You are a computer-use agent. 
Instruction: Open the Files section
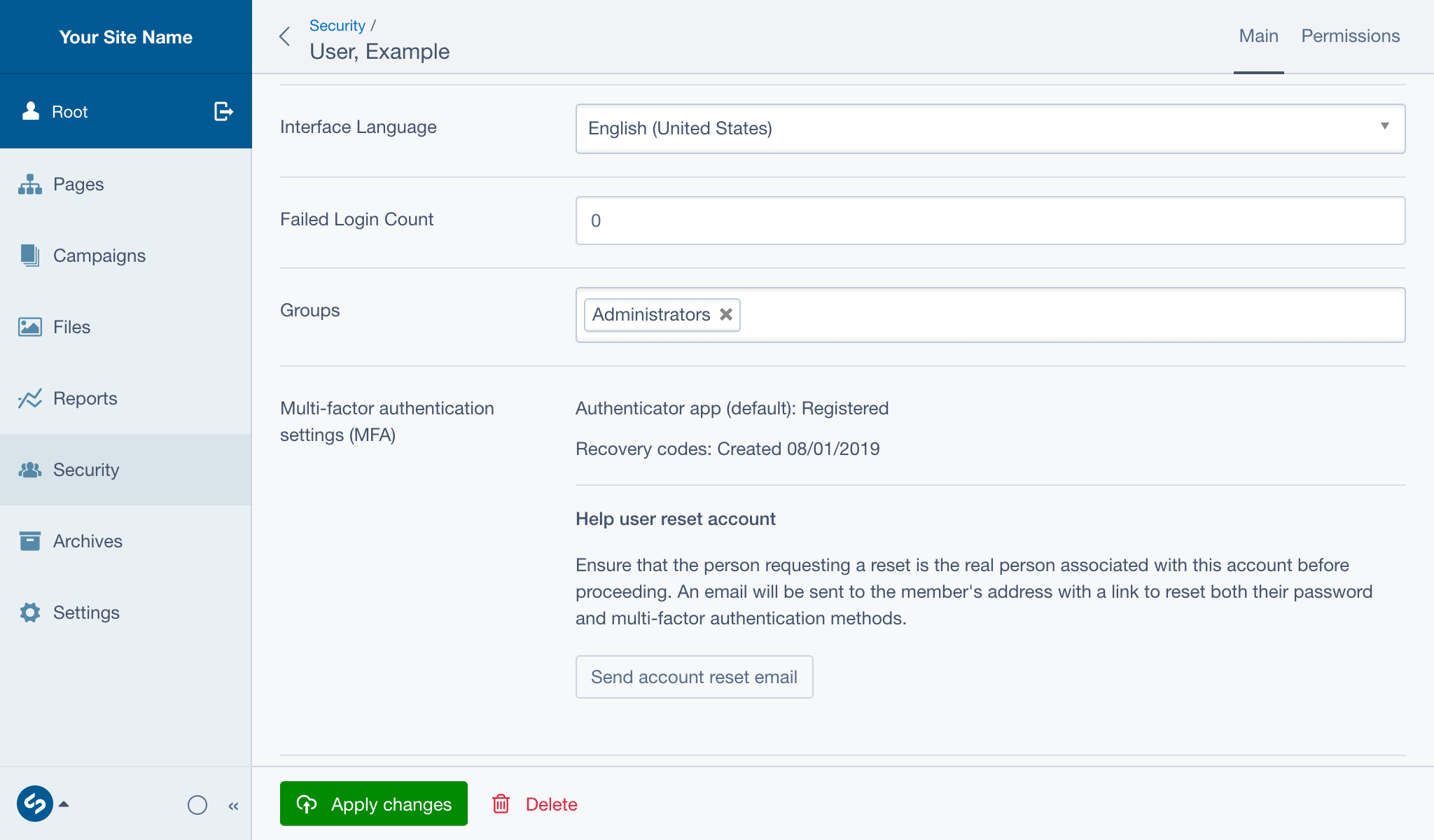click(x=71, y=327)
